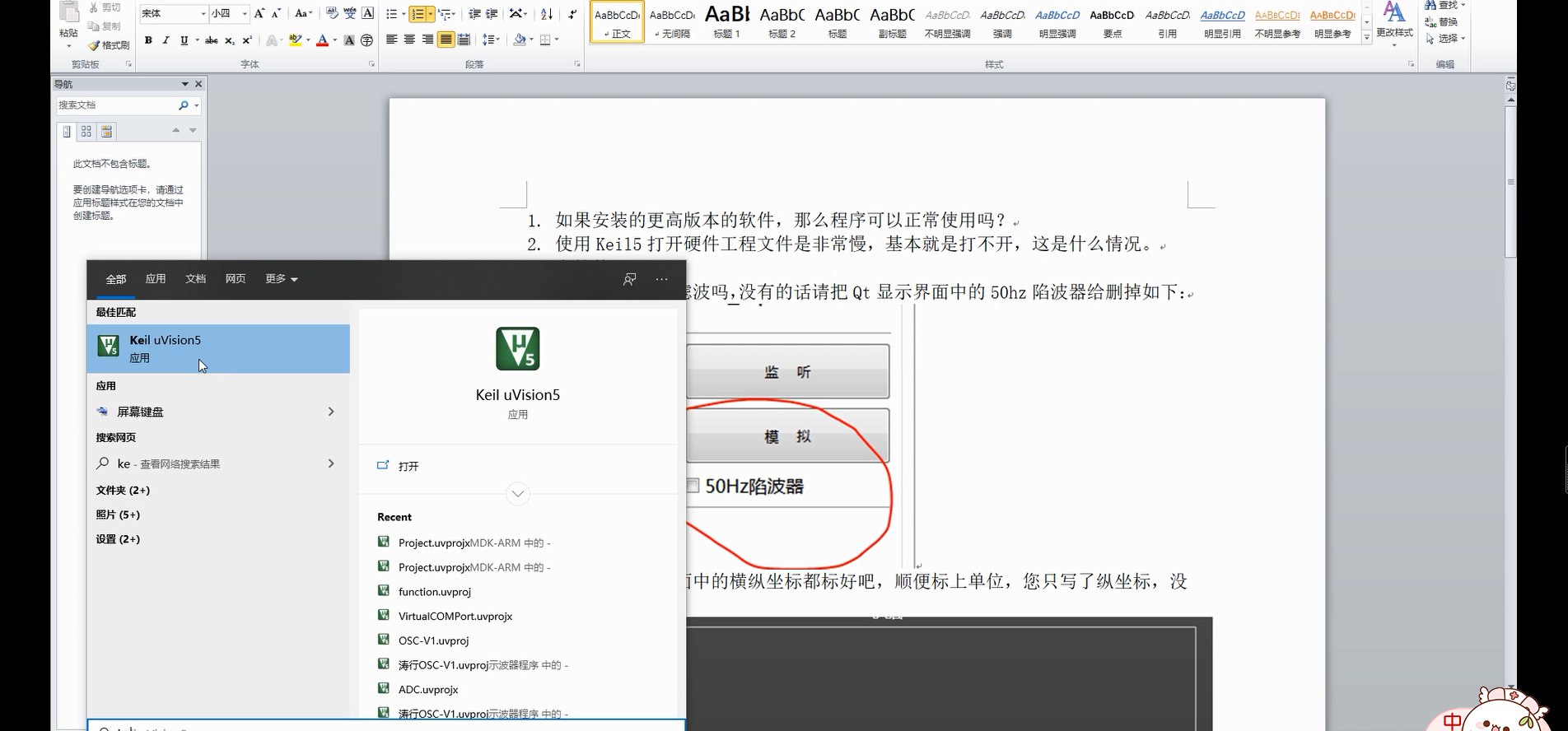The width and height of the screenshot is (1568, 731).
Task: Open the 更多 dropdown in search panel
Action: pos(282,279)
